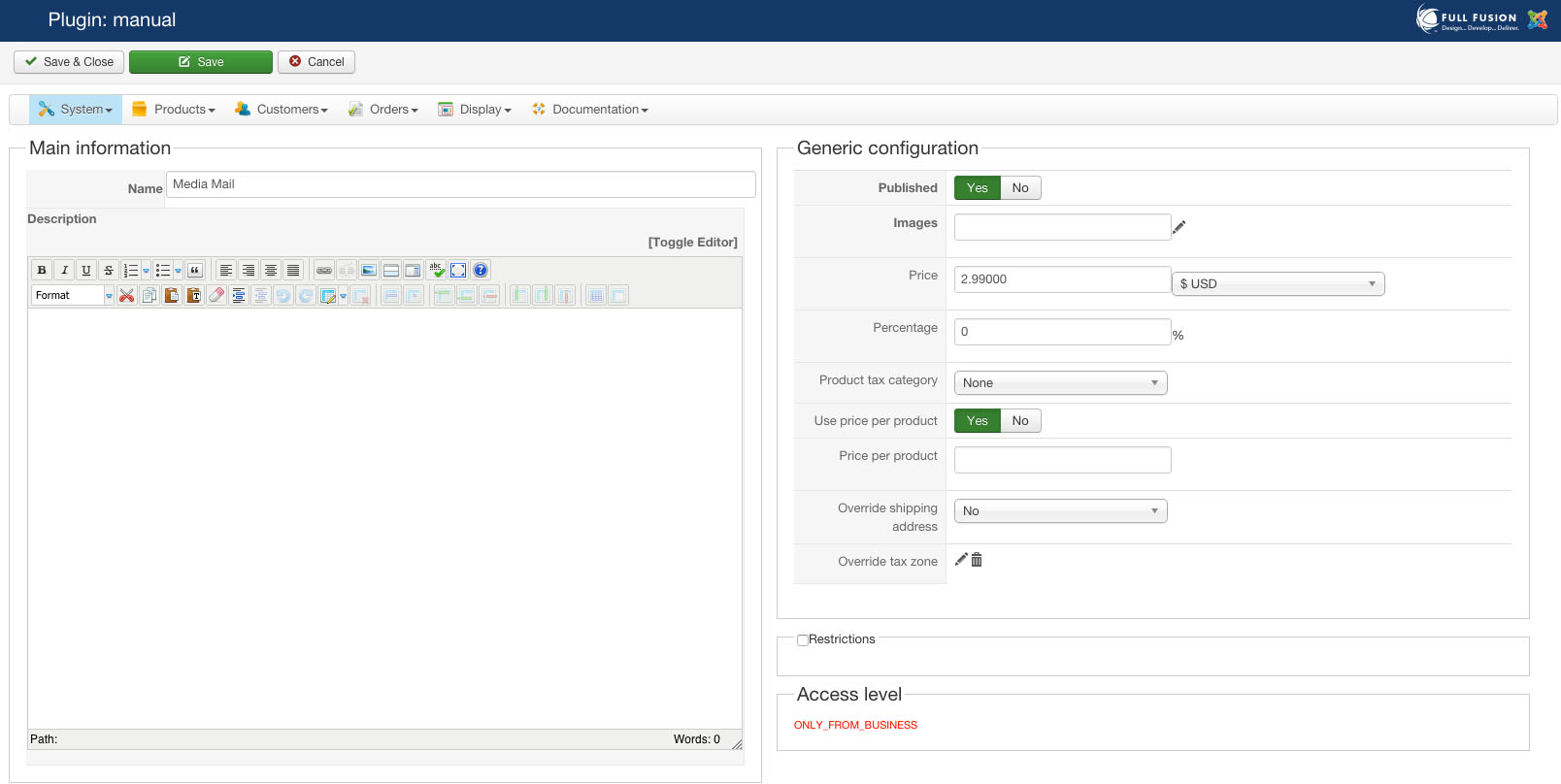Open the Customers menu
This screenshot has width=1561, height=784.
coord(282,110)
